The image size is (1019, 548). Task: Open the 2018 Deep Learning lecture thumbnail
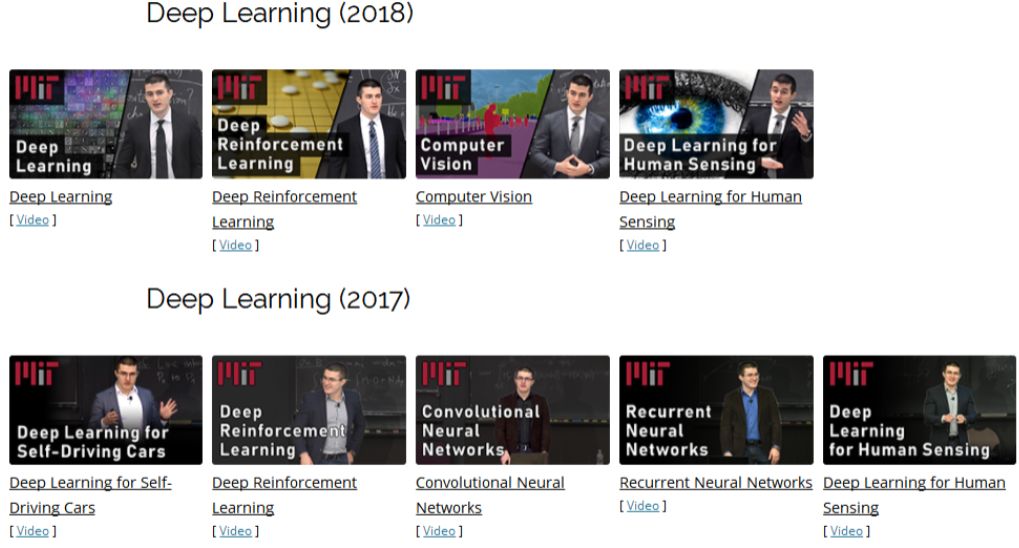pyautogui.click(x=106, y=124)
